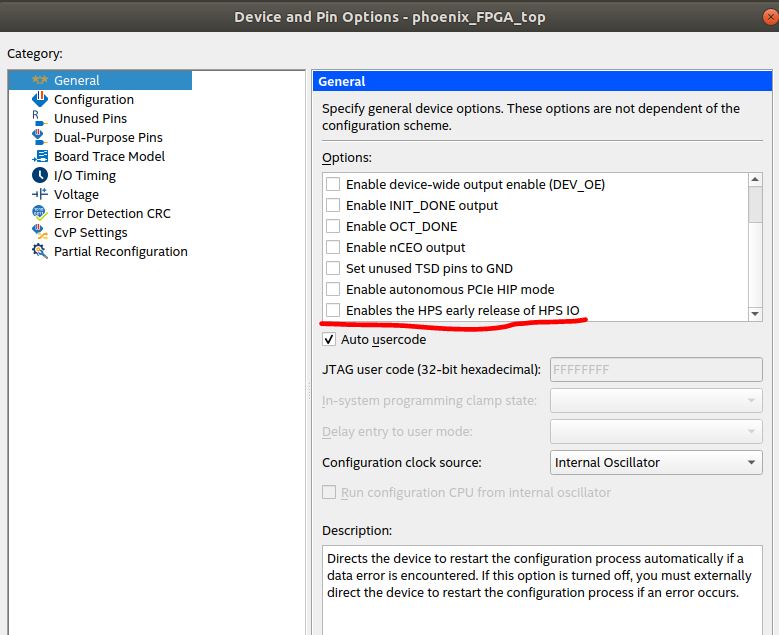Tick Enable device-wide output enable (DEV_OE)

(x=333, y=185)
